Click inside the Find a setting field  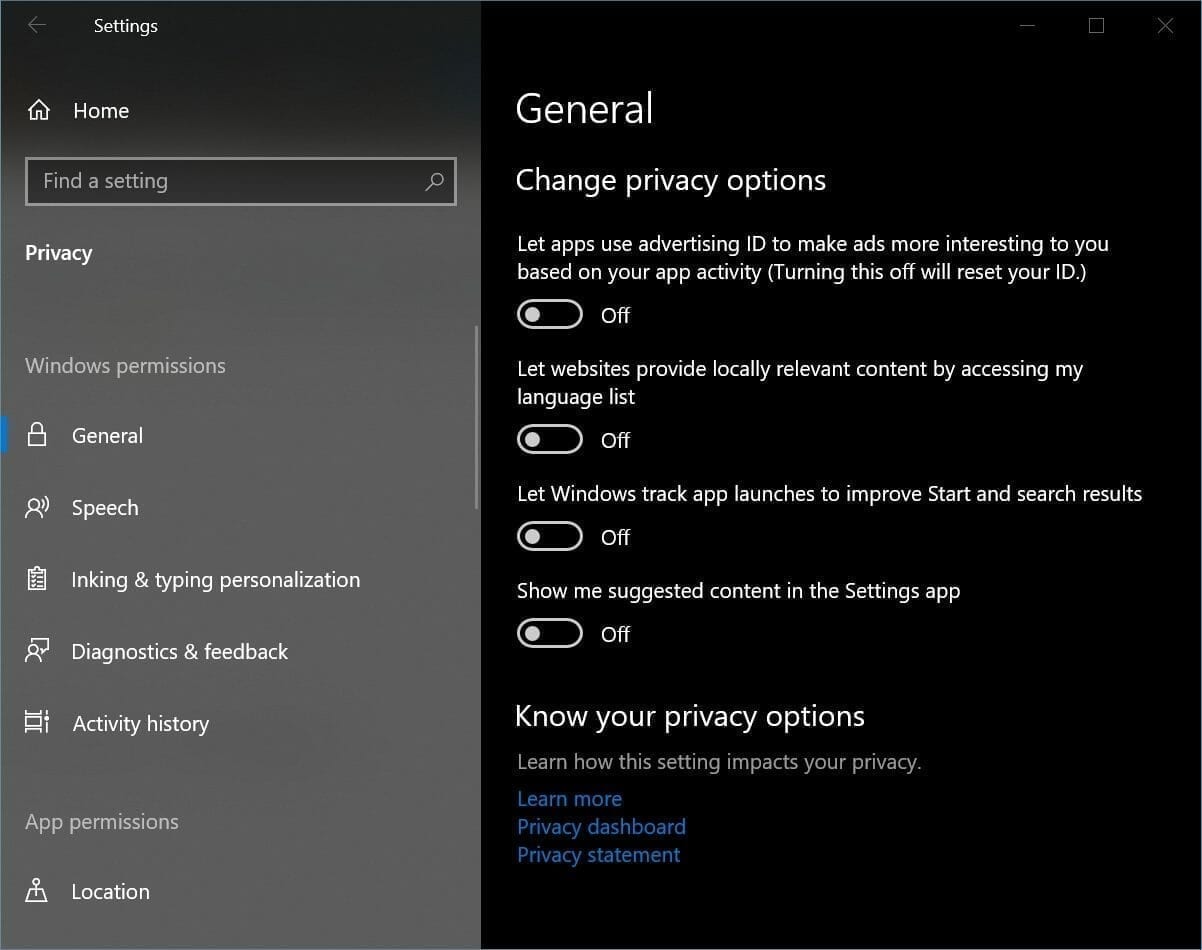pos(200,181)
